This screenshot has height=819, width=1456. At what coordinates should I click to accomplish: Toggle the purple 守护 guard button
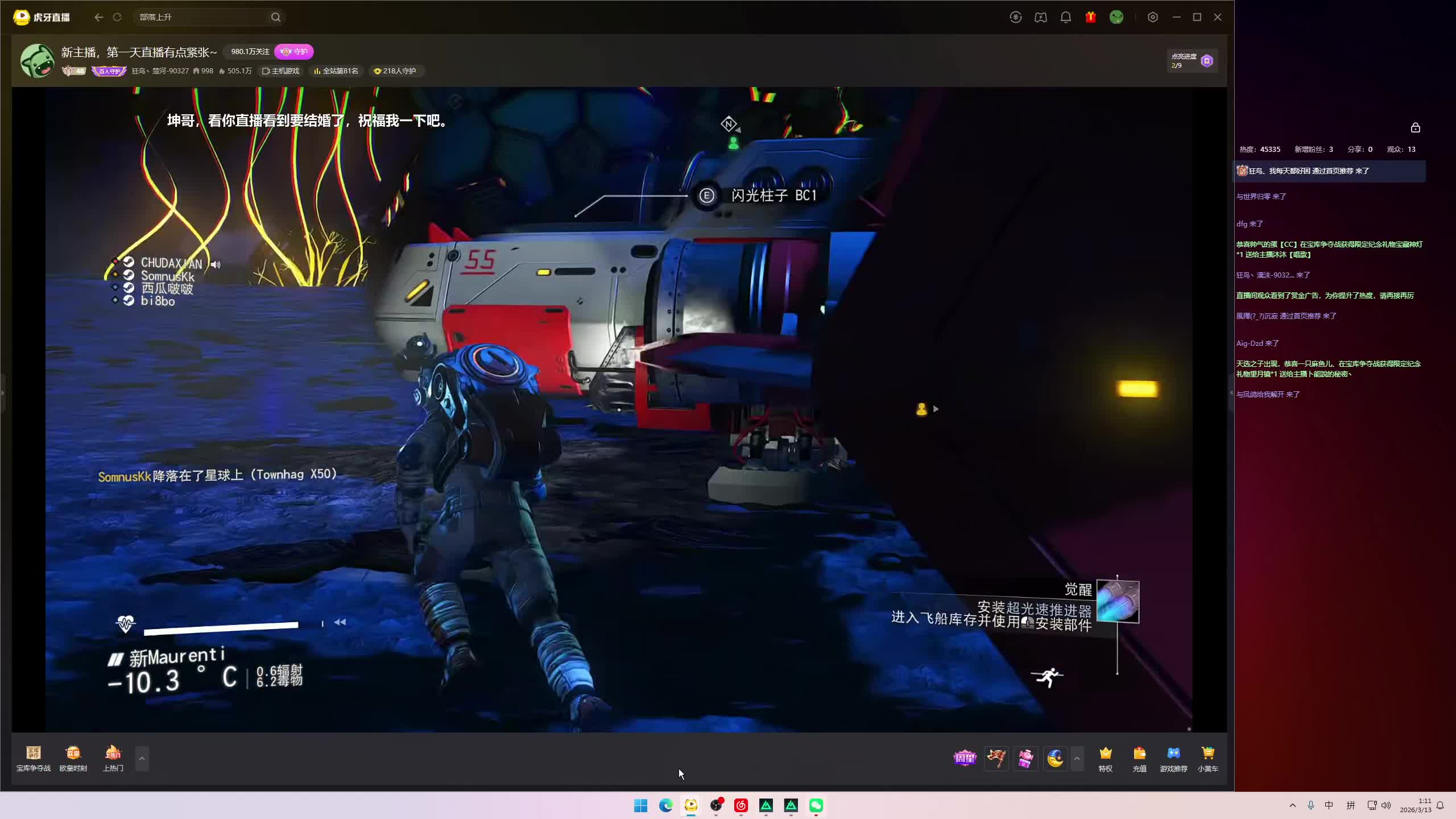pyautogui.click(x=294, y=52)
